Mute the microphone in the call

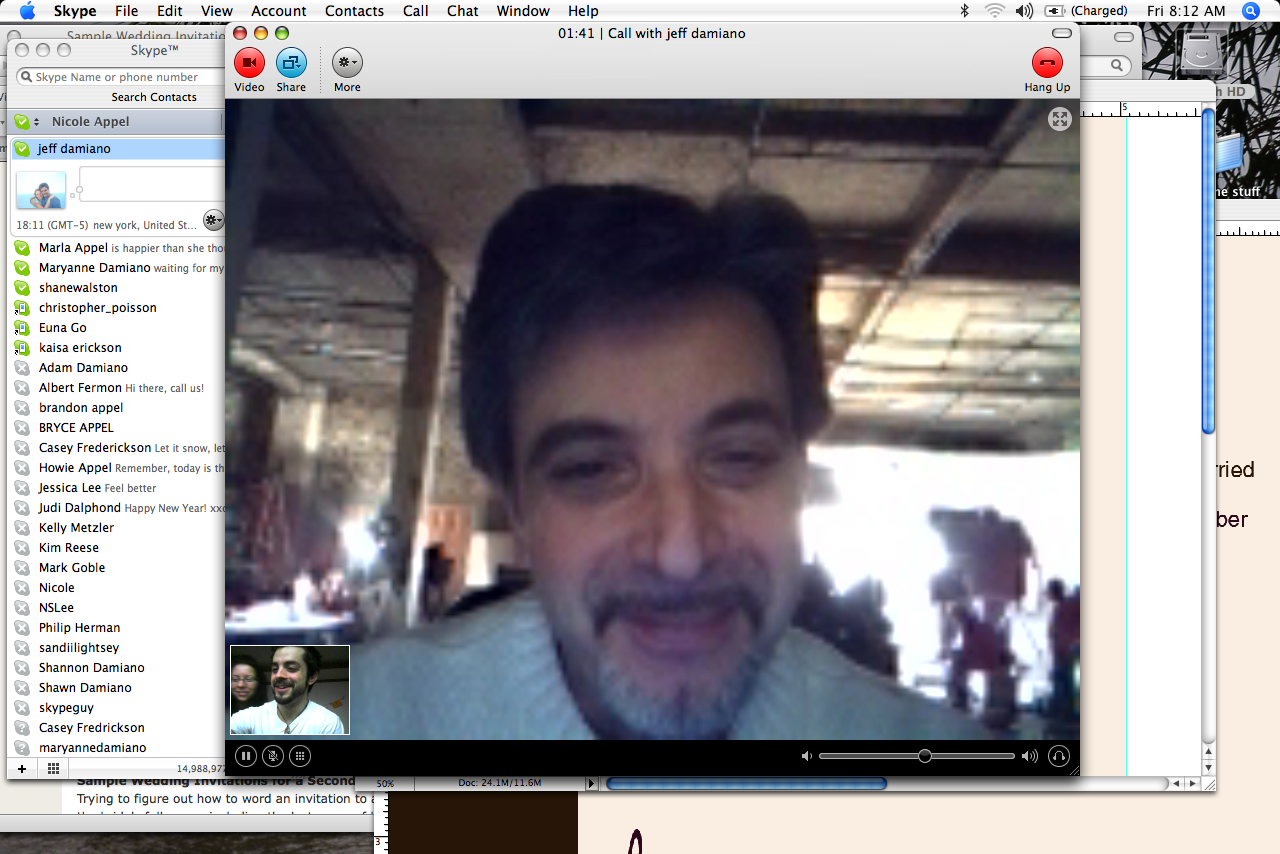pos(272,756)
